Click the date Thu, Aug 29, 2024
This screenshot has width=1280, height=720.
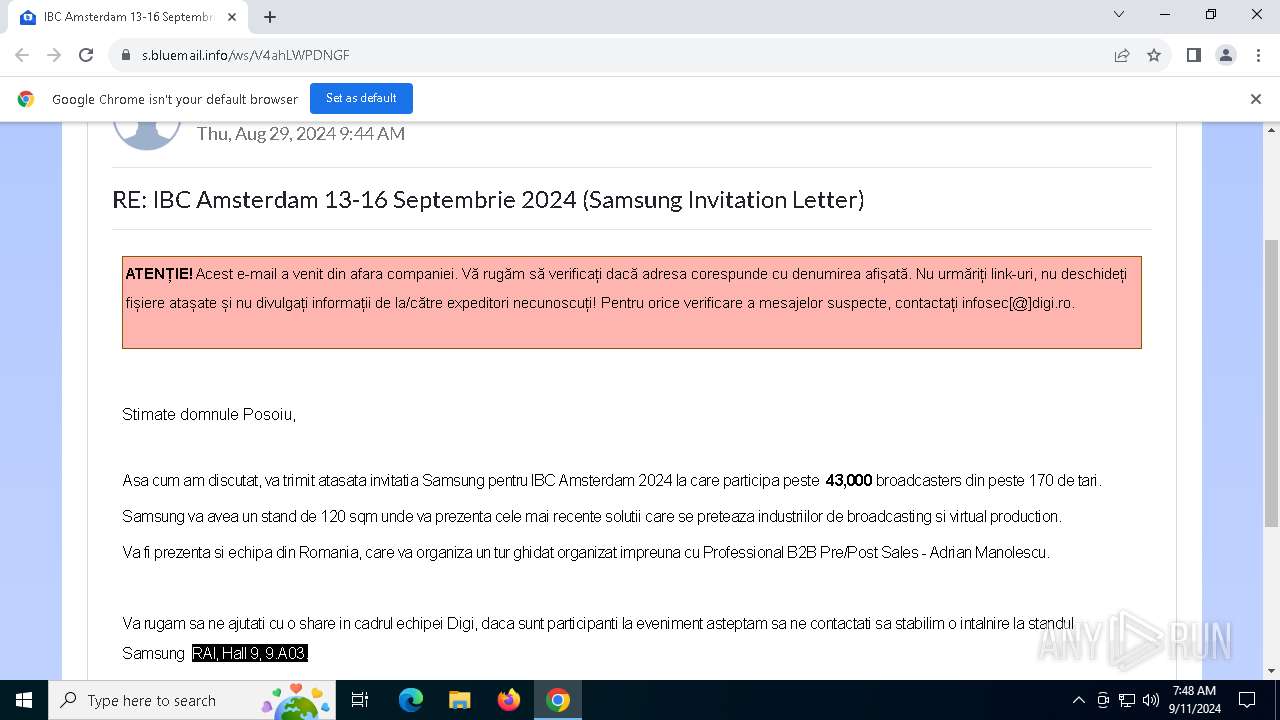point(300,133)
